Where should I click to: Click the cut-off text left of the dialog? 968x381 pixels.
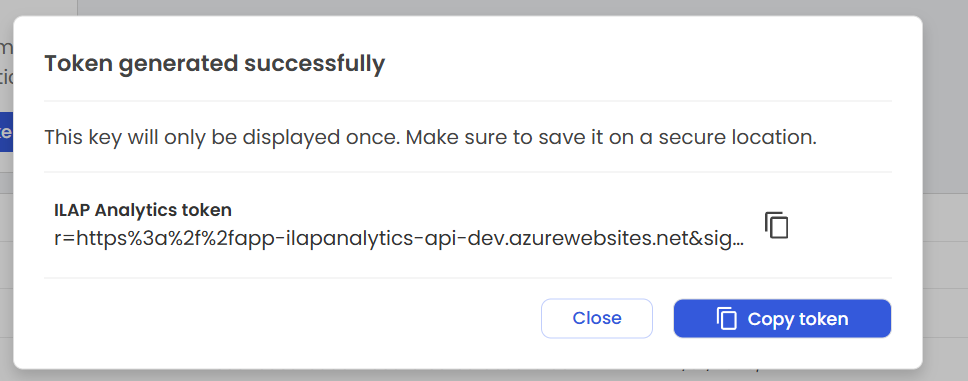6,64
